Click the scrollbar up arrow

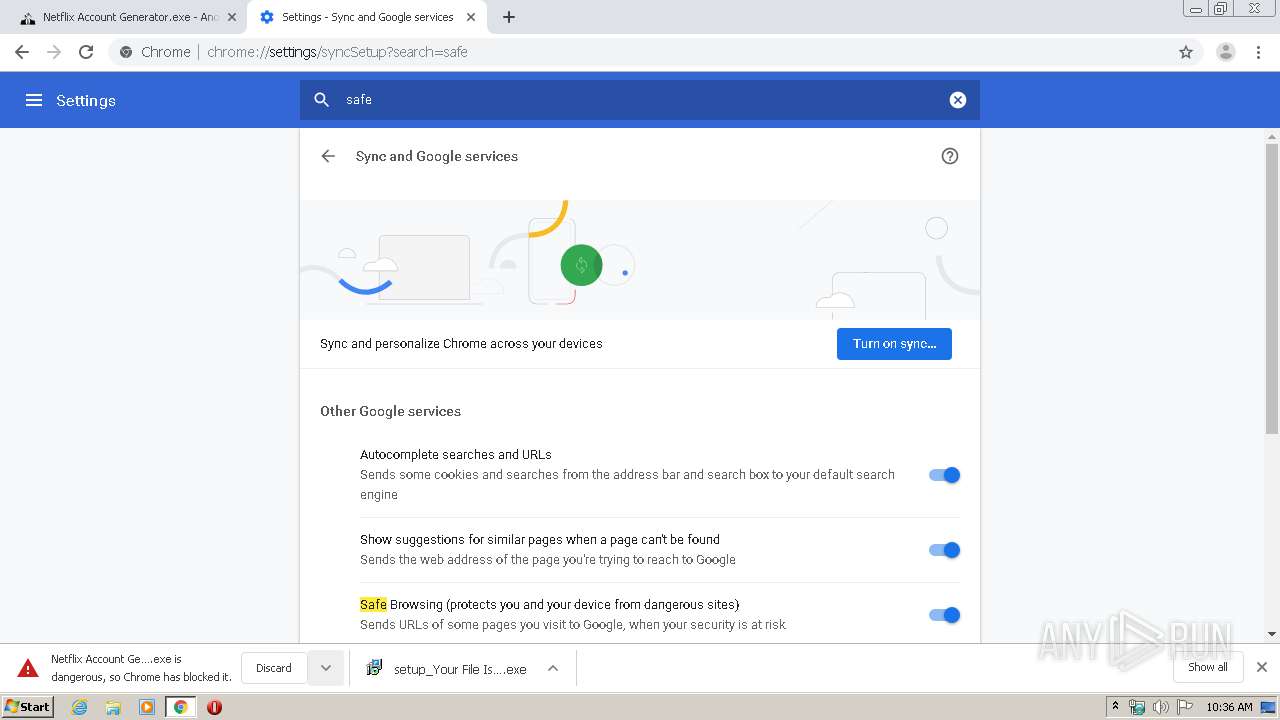click(x=1272, y=135)
